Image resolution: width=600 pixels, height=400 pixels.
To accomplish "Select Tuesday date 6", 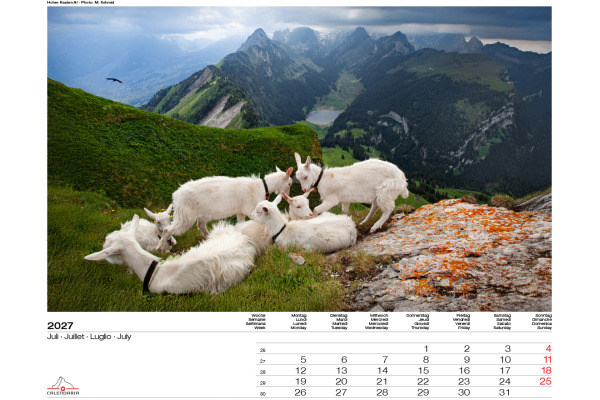I will [344, 360].
